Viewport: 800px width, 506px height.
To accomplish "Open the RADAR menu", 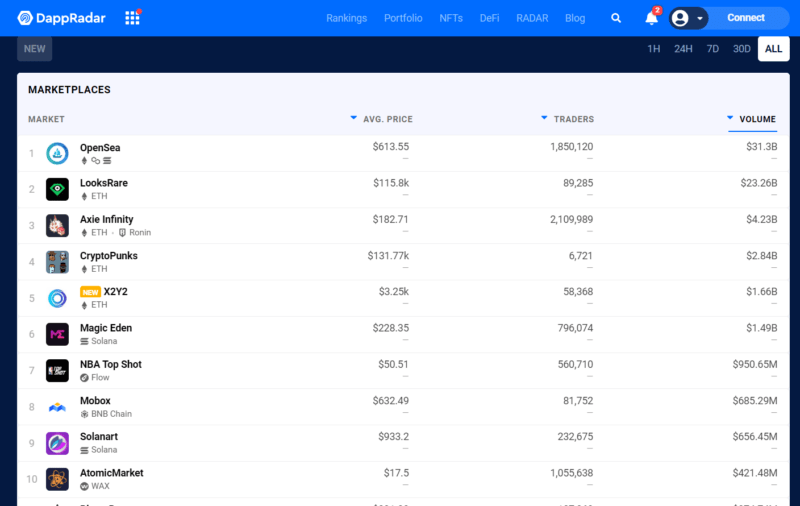I will 532,18.
